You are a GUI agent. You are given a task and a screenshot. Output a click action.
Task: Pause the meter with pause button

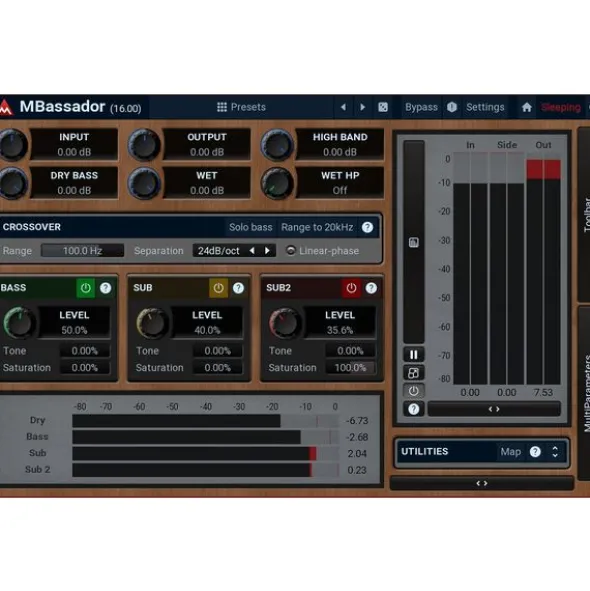(x=414, y=355)
